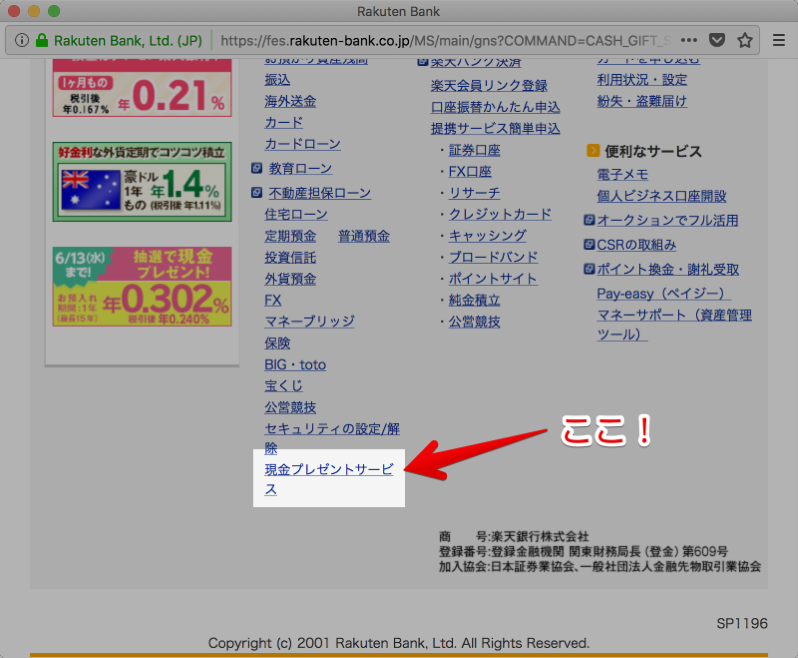This screenshot has height=658, width=798.
Task: Open the 紛失・盗難届け link
Action: click(x=642, y=101)
